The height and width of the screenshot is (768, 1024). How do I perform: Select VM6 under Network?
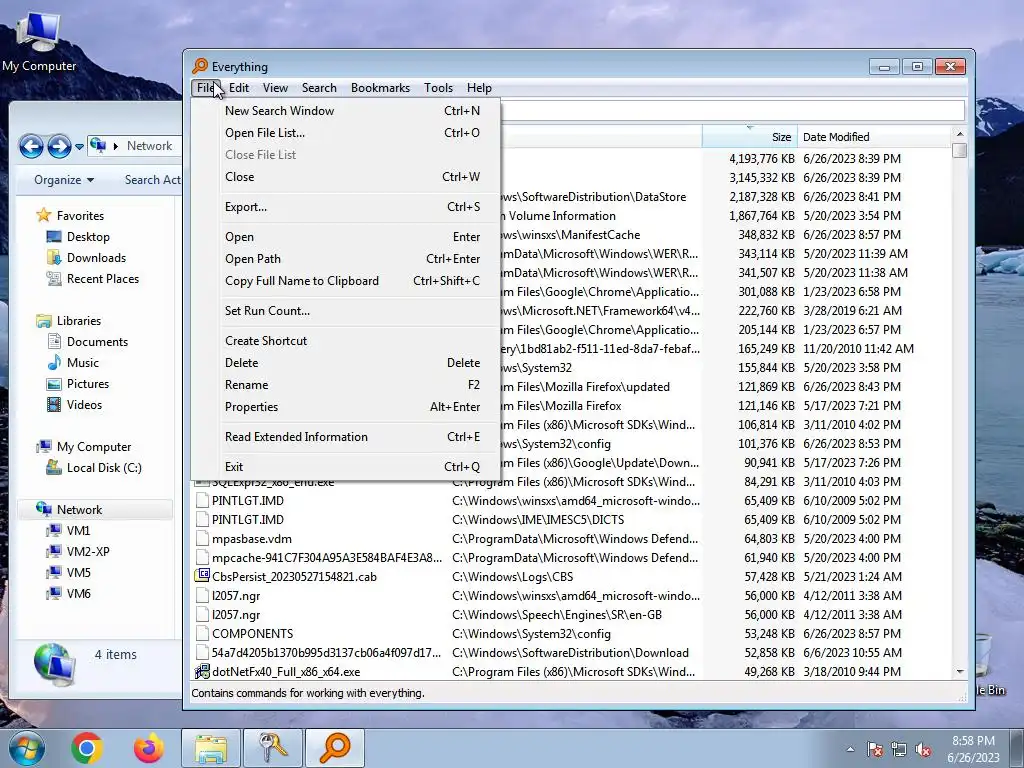[x=68, y=593]
